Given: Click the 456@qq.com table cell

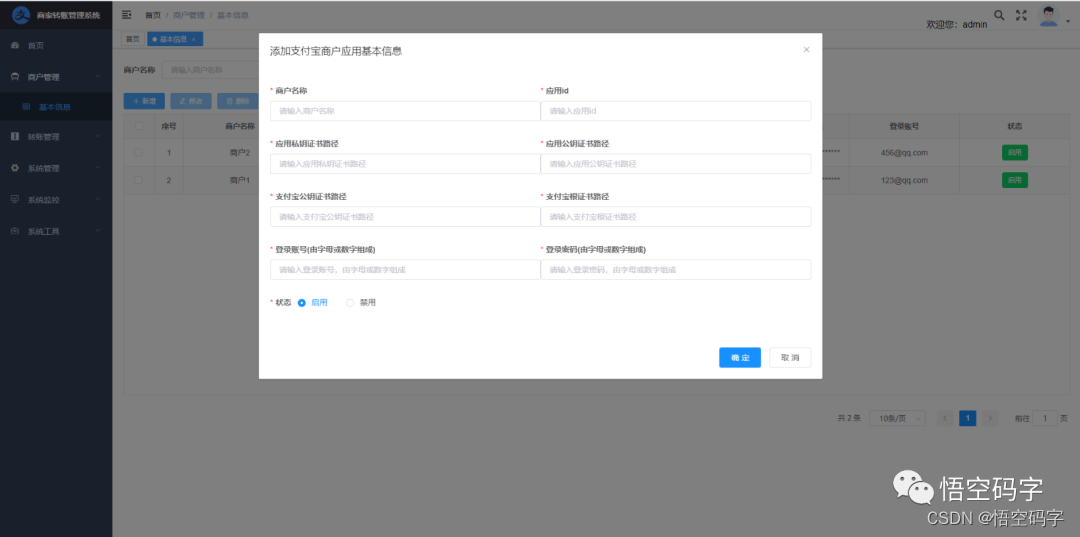Looking at the screenshot, I should tap(904, 153).
